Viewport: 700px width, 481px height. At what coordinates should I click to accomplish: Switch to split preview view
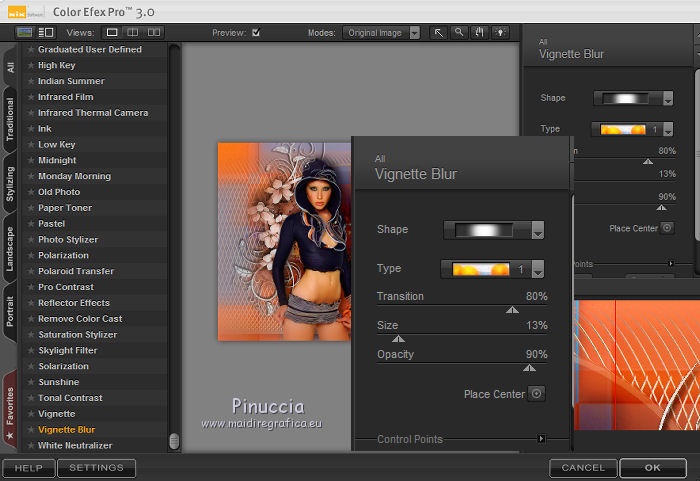click(x=134, y=33)
